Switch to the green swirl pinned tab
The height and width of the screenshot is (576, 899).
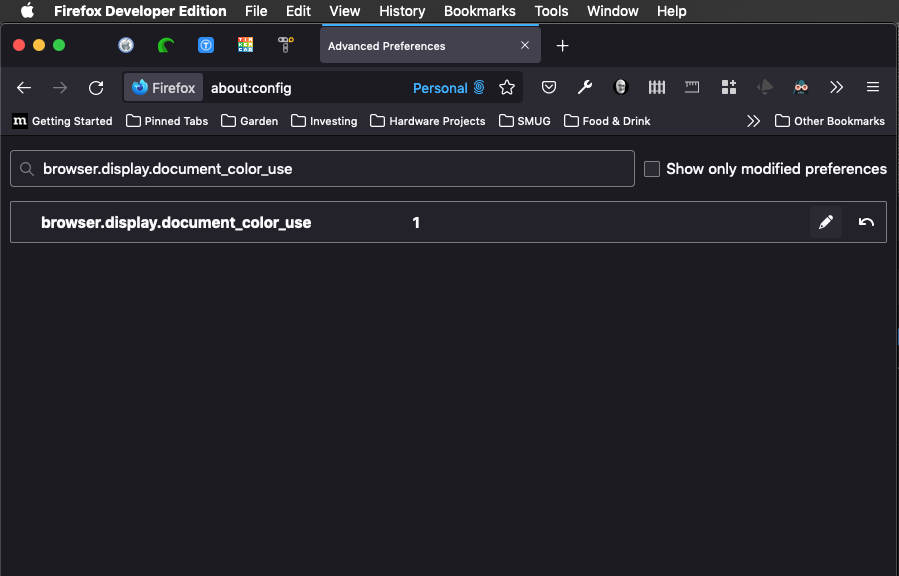[166, 45]
